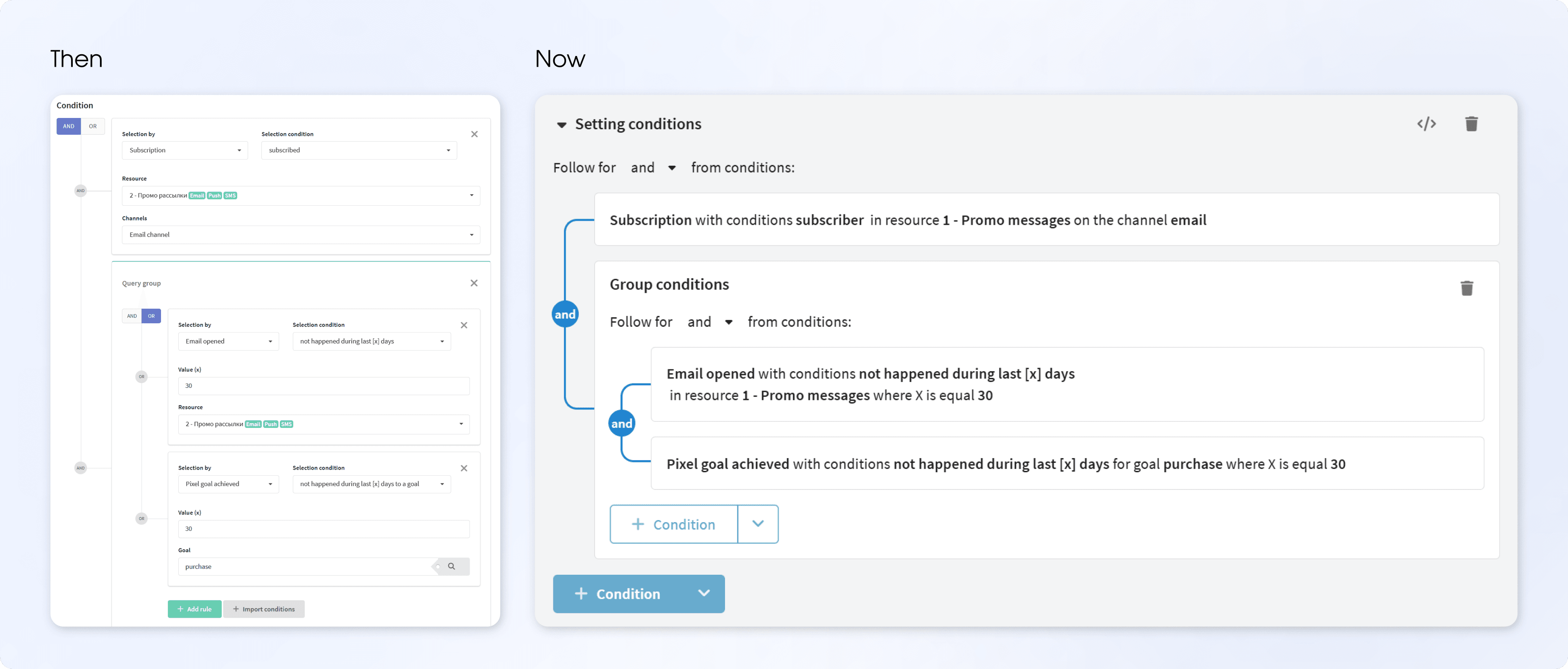Click the Value (x) field under Email opened
This screenshot has width=1568, height=669.
click(x=323, y=386)
